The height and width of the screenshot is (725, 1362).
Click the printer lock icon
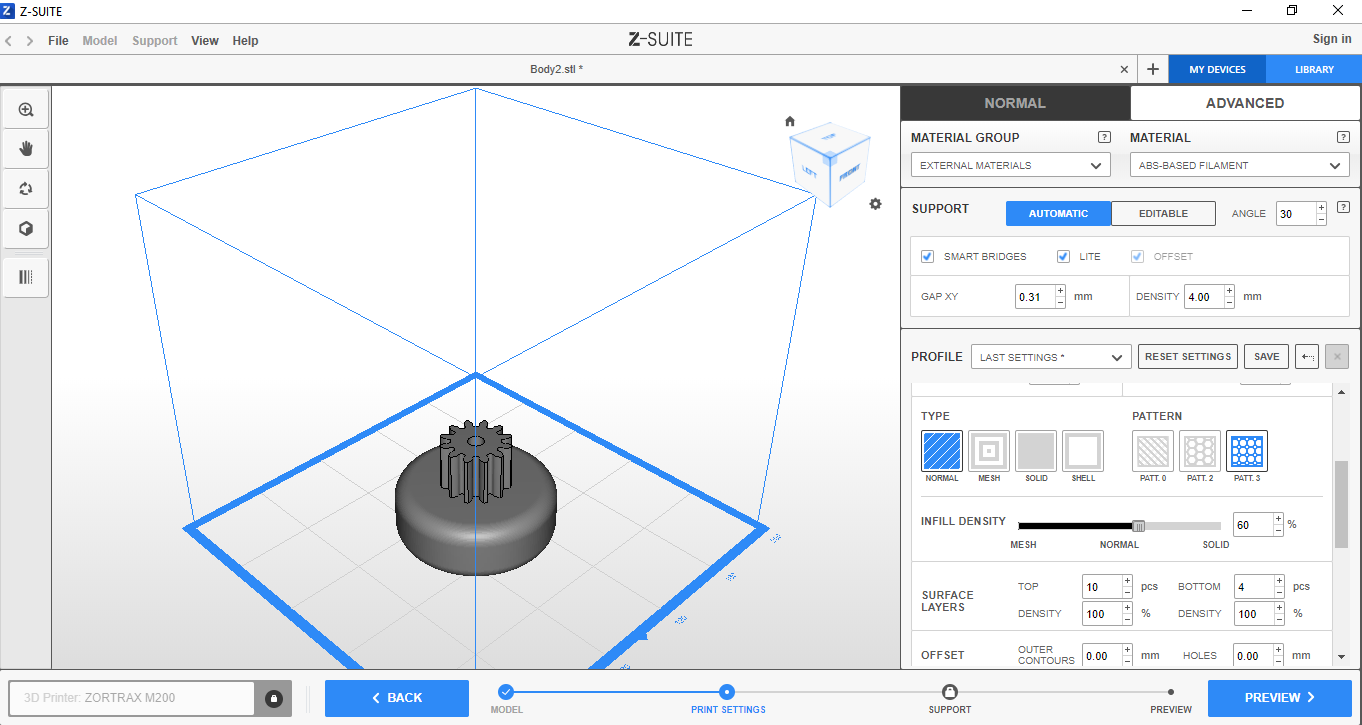(274, 698)
